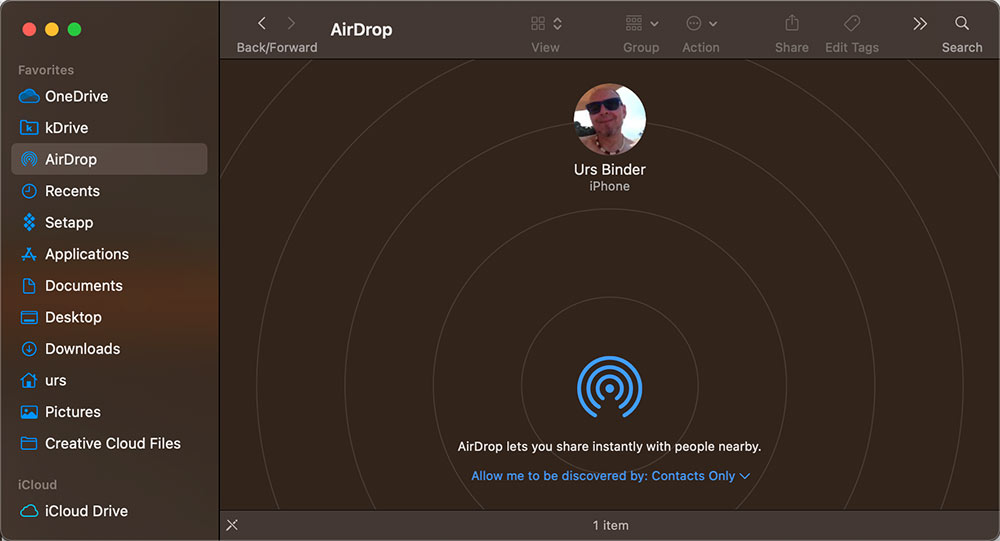Click the 'Urs Binder' name label
Image resolution: width=1000 pixels, height=541 pixels.
(610, 170)
